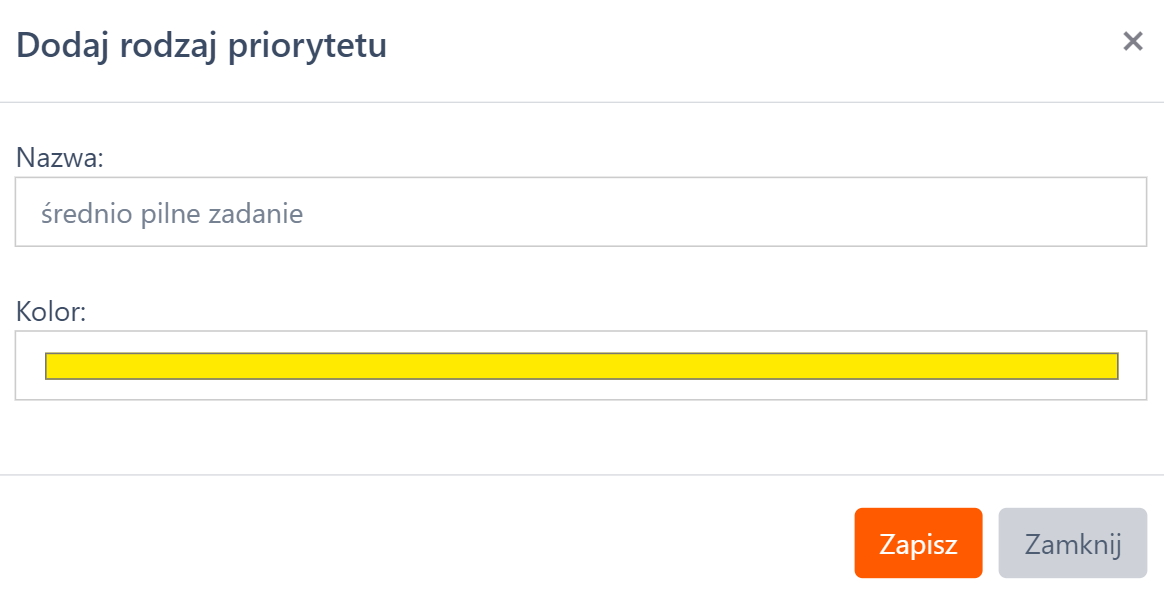Click the X in the dialog header
This screenshot has width=1164, height=597.
click(x=1132, y=42)
